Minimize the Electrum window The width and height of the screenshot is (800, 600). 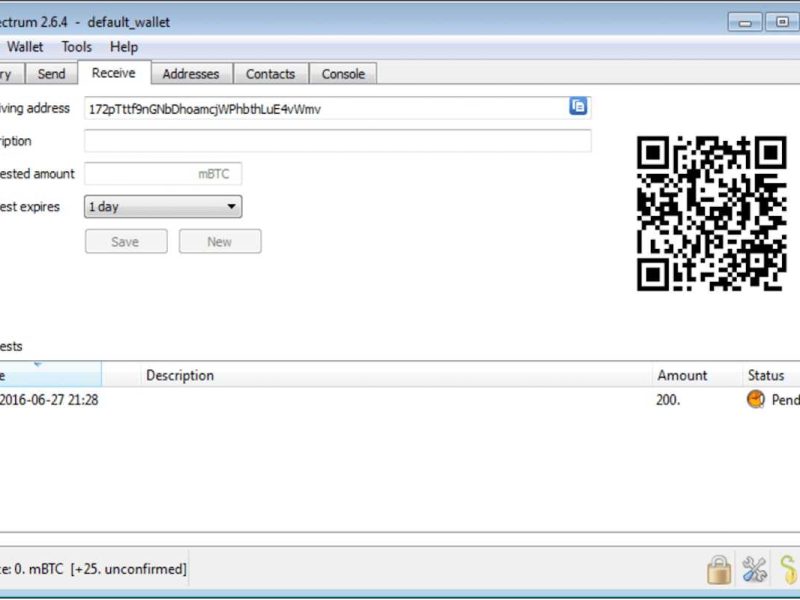click(x=744, y=22)
